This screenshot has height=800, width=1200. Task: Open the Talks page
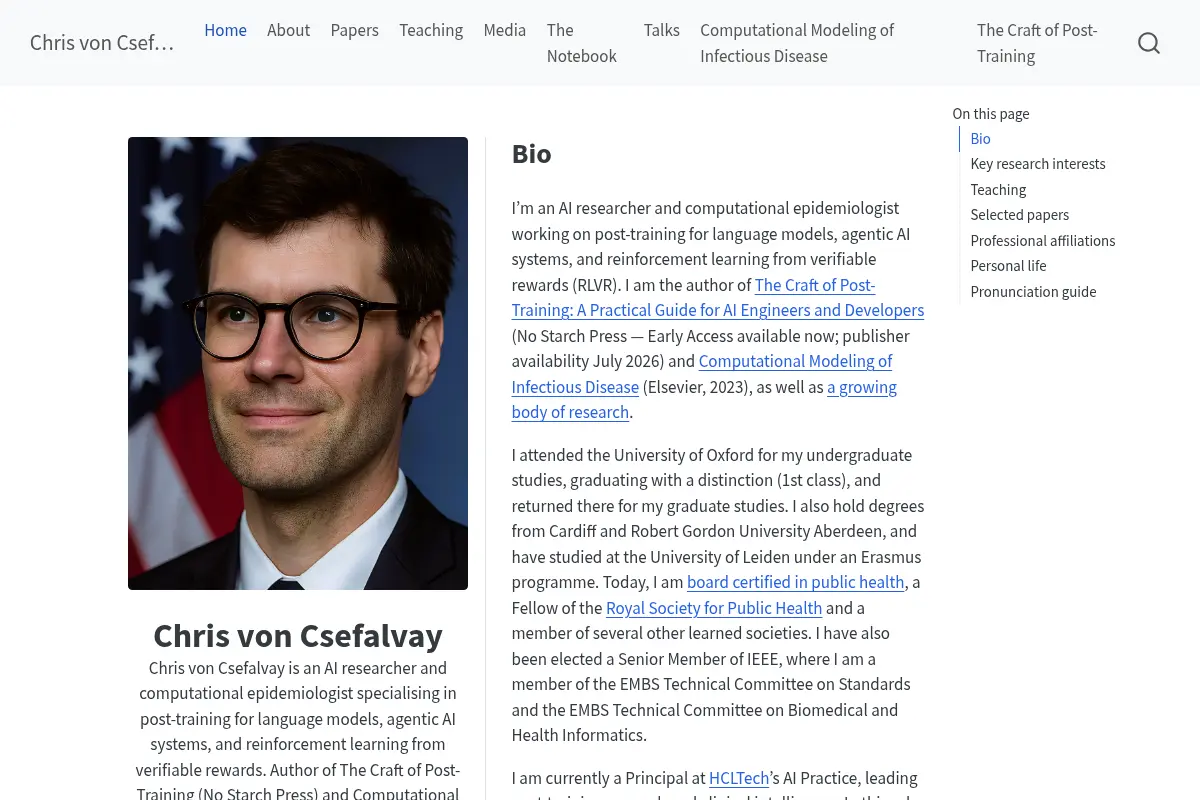click(x=661, y=30)
